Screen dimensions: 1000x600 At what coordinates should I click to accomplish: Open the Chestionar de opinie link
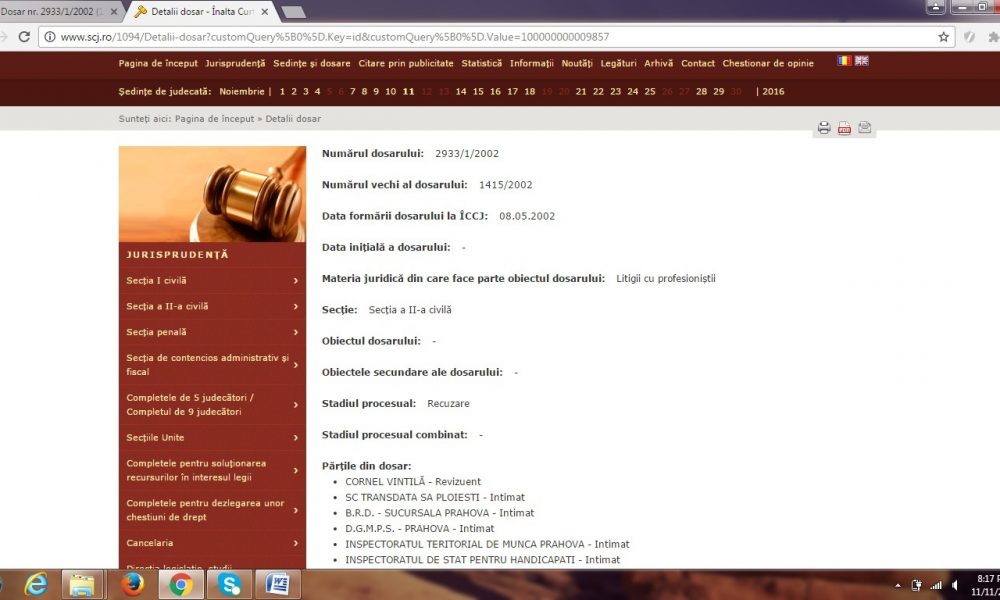(768, 63)
